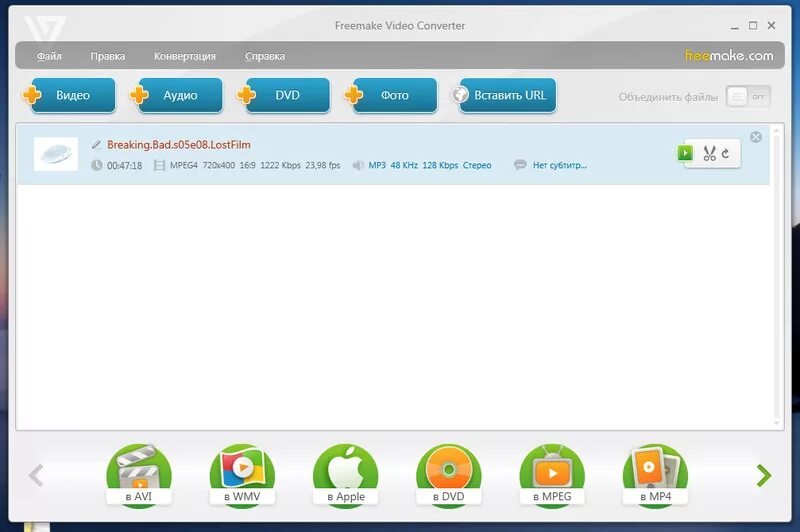Open audio track options MP3 48 KHz
The width and height of the screenshot is (800, 532).
[x=430, y=165]
